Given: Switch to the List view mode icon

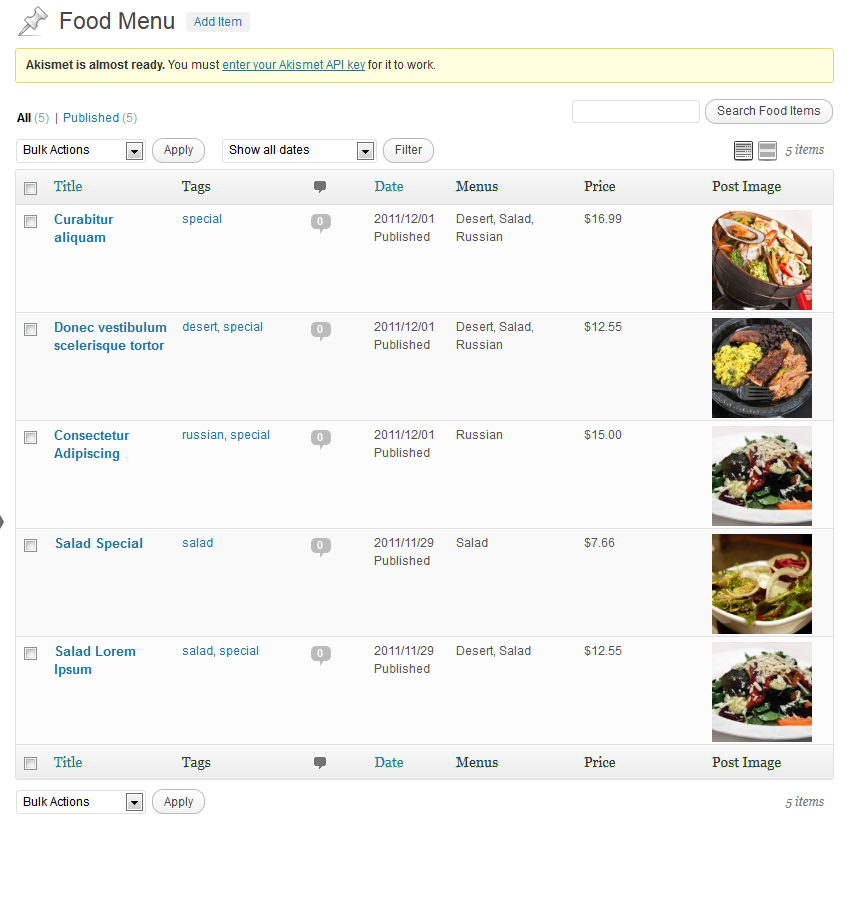Looking at the screenshot, I should tap(743, 150).
